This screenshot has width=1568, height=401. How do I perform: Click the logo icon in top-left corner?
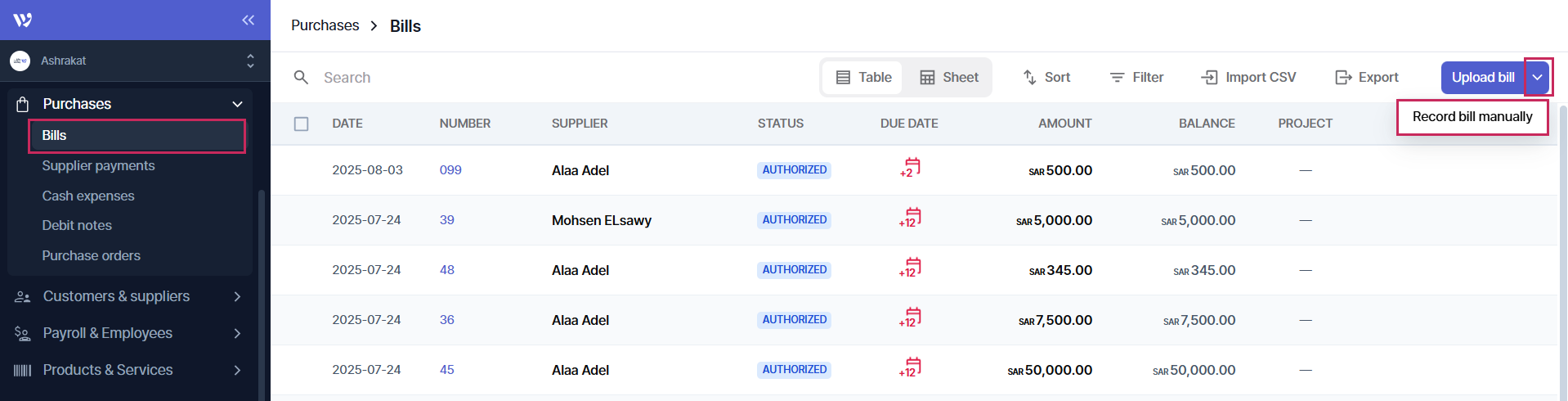tap(23, 20)
